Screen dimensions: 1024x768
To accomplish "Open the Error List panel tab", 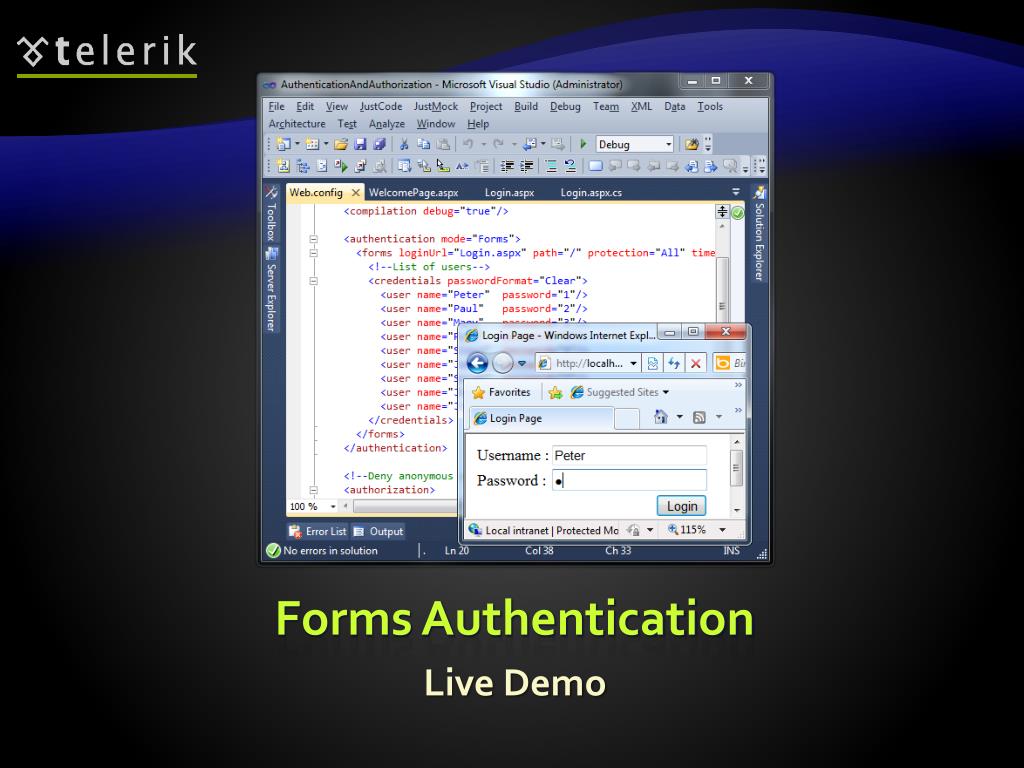I will (318, 531).
